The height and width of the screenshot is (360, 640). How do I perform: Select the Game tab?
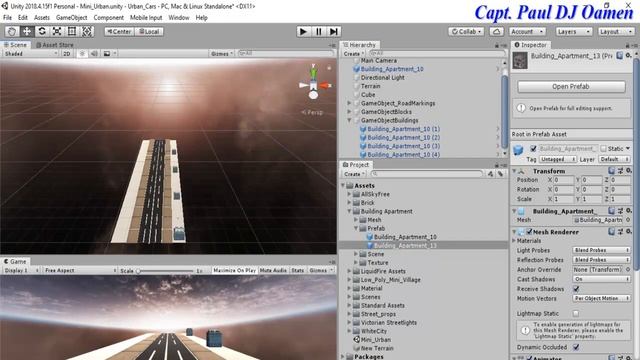coord(15,261)
